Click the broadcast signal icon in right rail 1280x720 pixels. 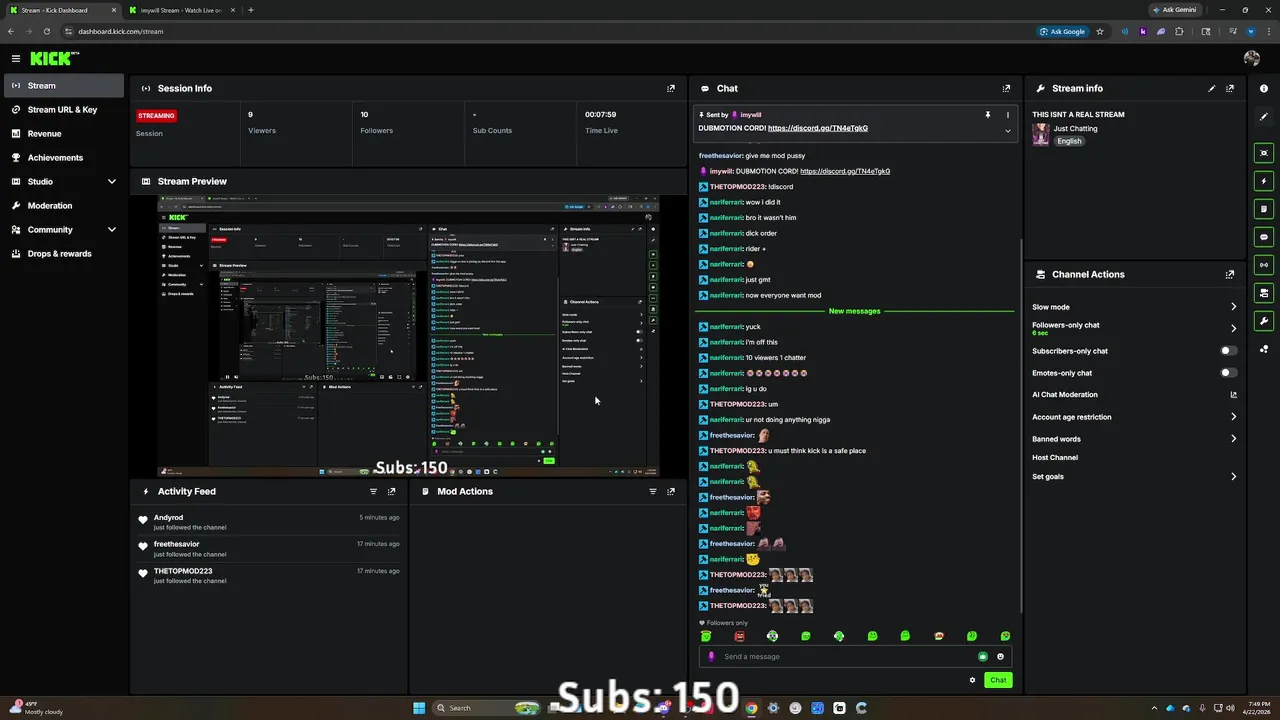[x=1264, y=265]
